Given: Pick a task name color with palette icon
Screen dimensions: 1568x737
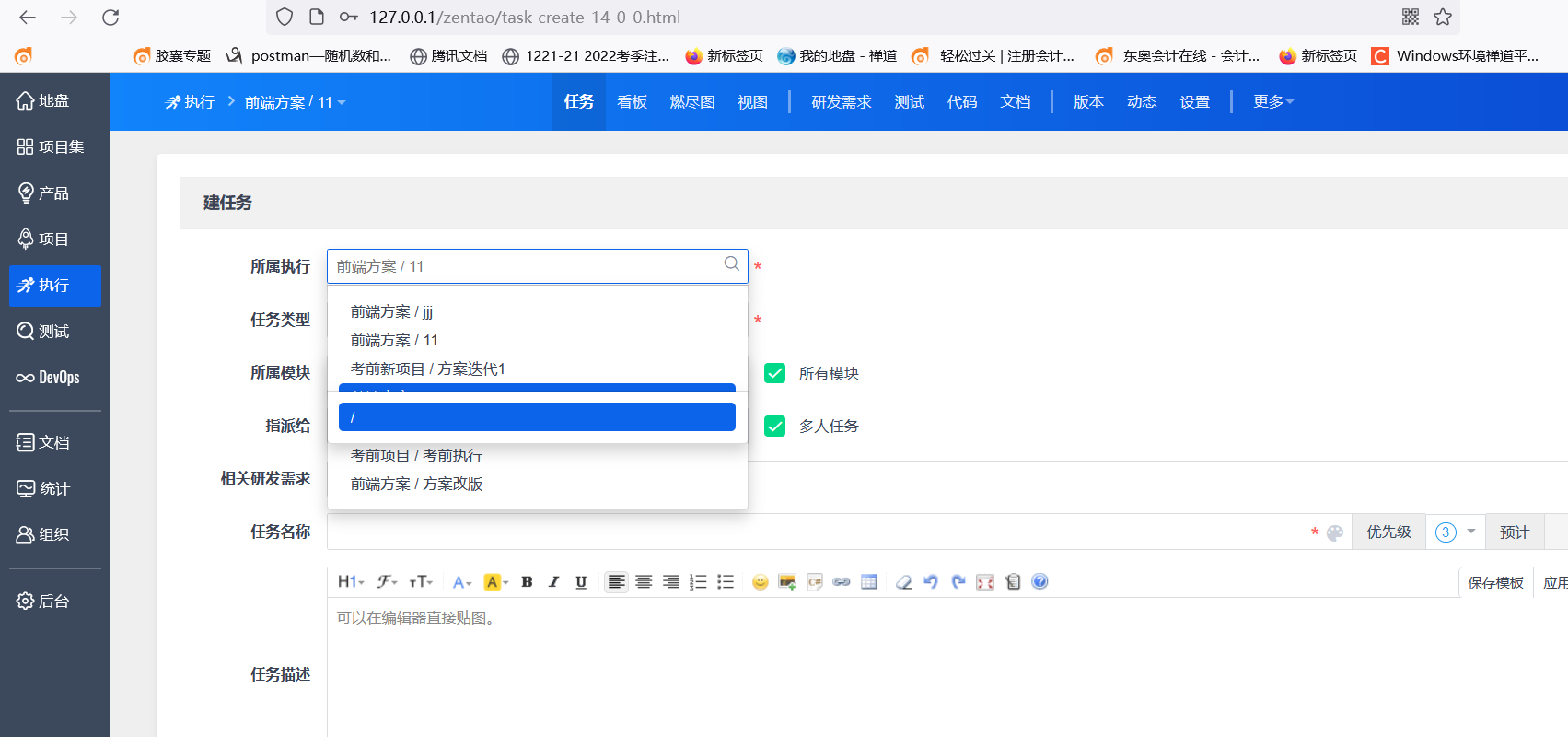Looking at the screenshot, I should tap(1335, 532).
